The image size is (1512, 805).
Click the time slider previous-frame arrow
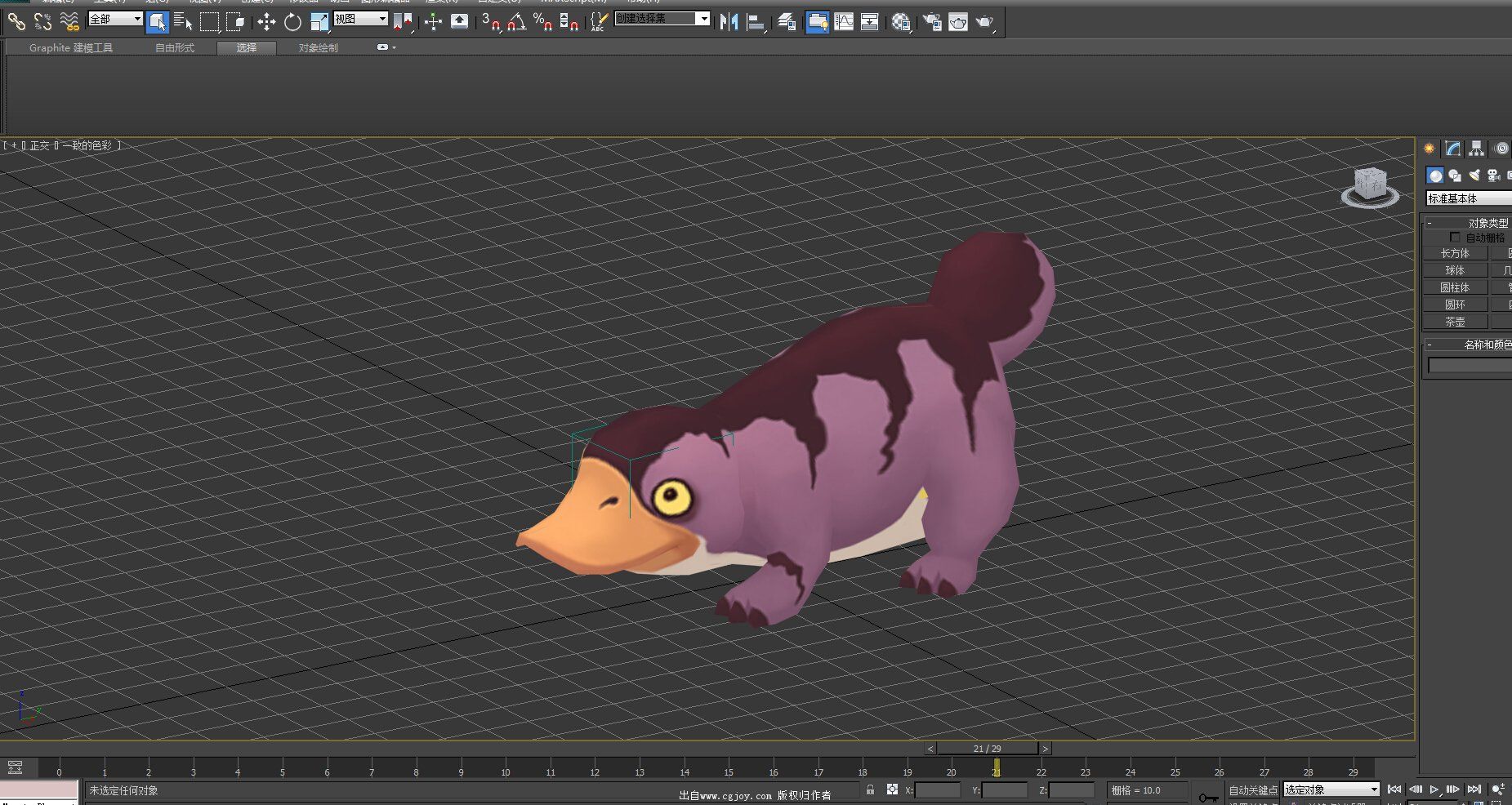pyautogui.click(x=930, y=748)
